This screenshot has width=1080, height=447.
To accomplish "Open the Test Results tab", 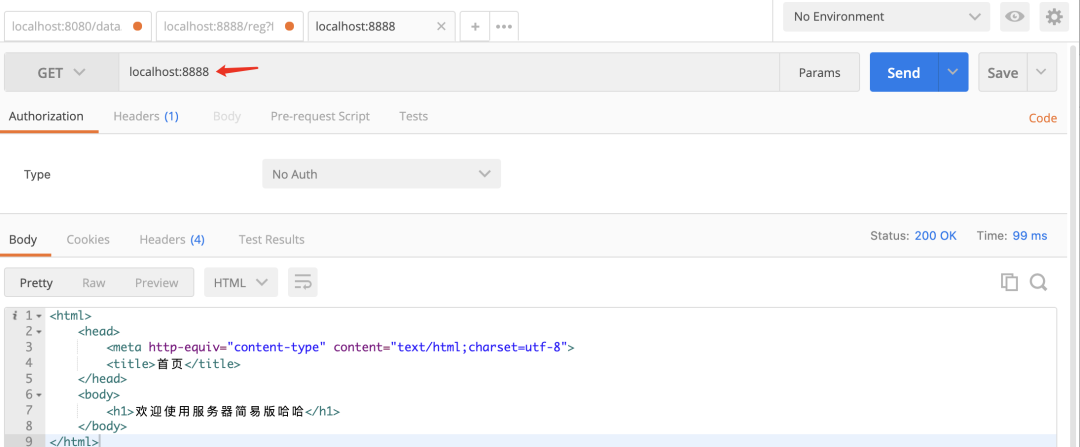I will tap(271, 240).
